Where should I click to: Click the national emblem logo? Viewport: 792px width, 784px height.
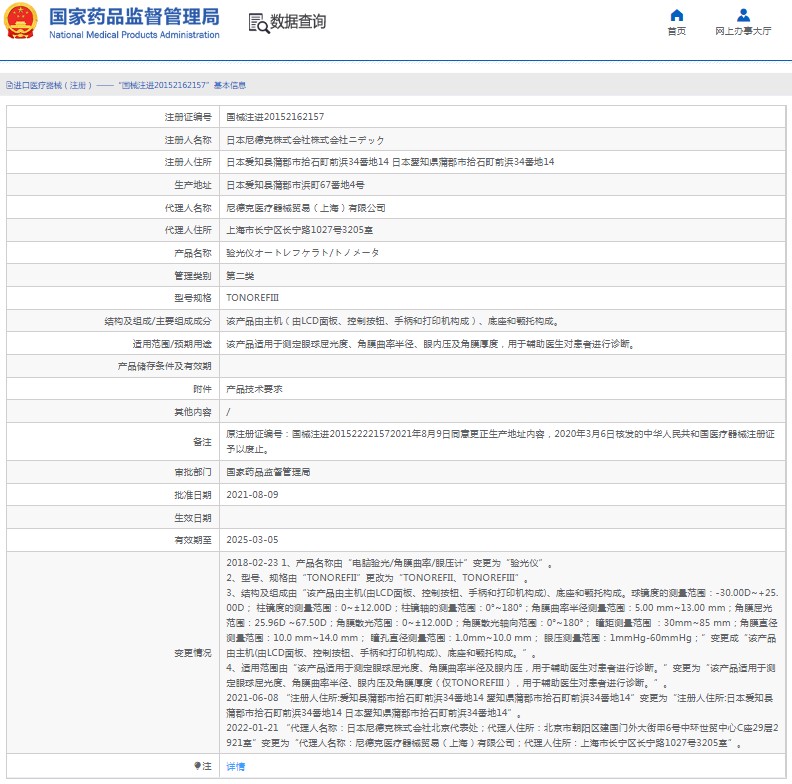[21, 21]
